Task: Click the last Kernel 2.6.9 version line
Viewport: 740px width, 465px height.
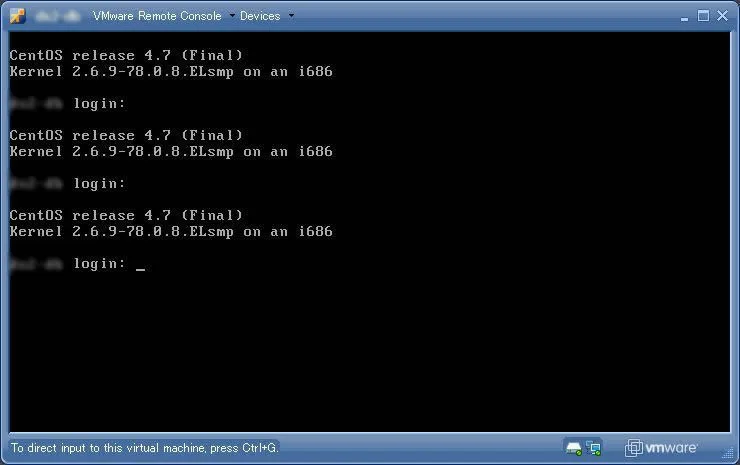Action: [171, 232]
